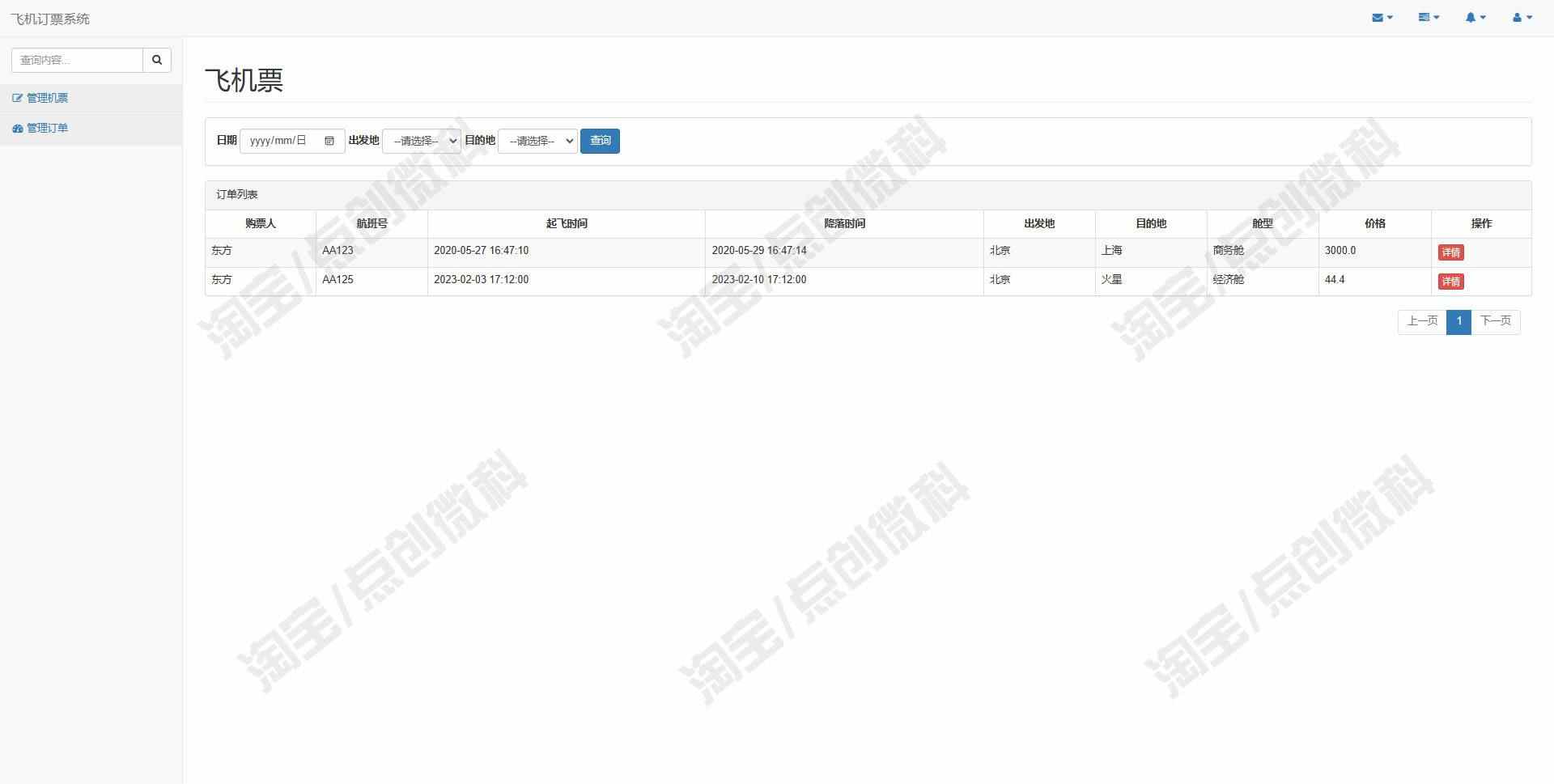Click the blue 查询 button
Image resolution: width=1554 pixels, height=784 pixels.
coord(600,141)
